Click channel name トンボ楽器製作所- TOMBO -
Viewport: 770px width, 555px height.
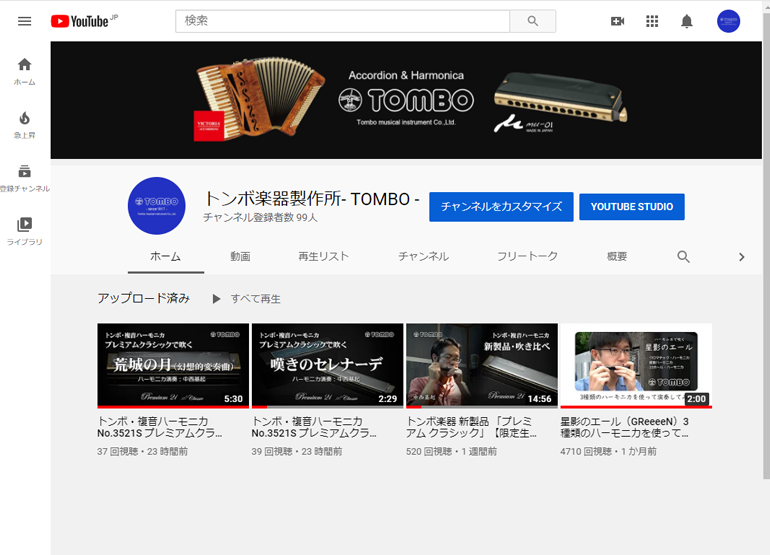311,199
